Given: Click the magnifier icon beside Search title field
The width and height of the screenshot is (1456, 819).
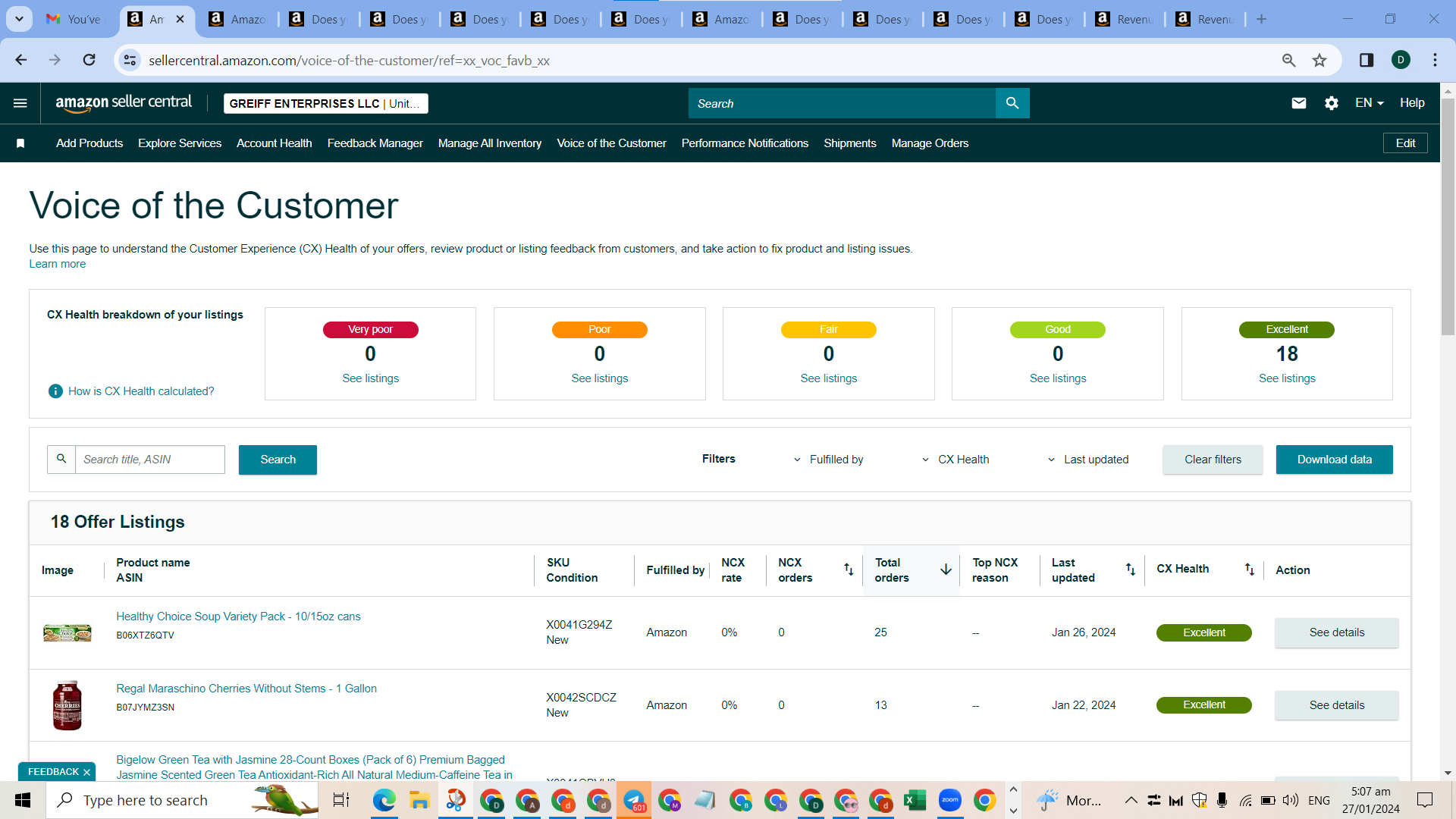Looking at the screenshot, I should tap(61, 460).
